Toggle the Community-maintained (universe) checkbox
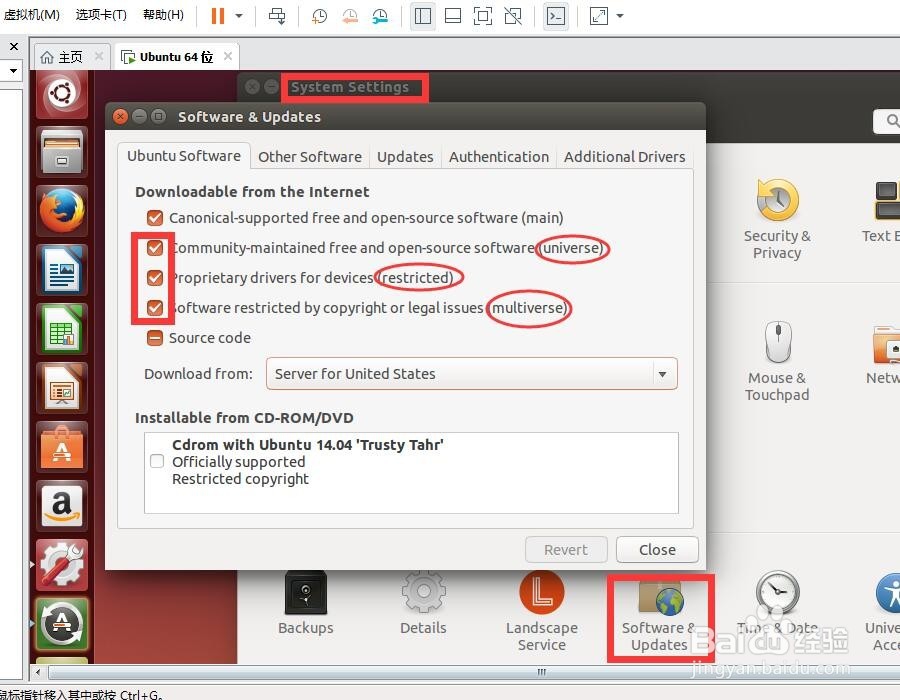This screenshot has width=900, height=700. pyautogui.click(x=155, y=248)
